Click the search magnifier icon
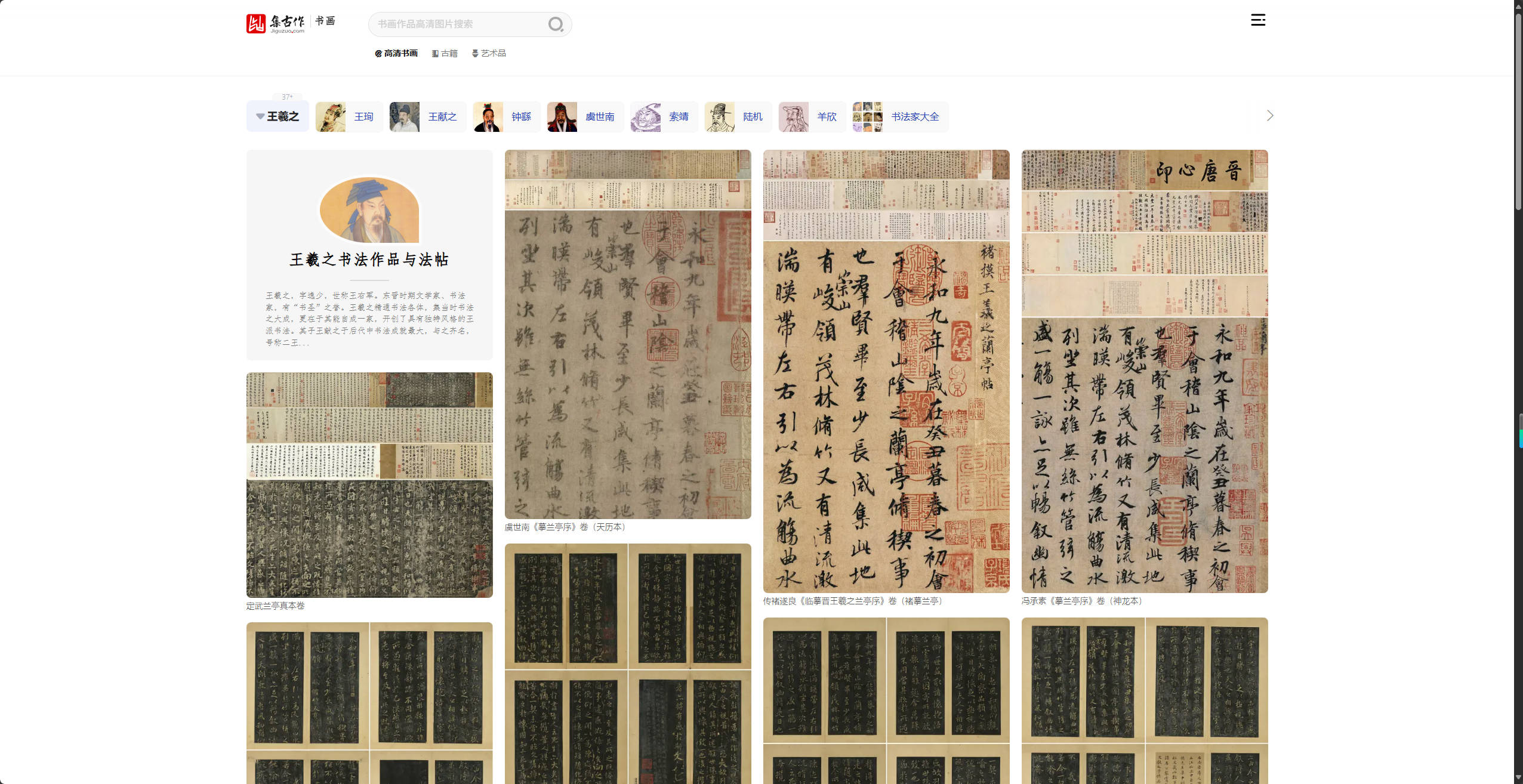Viewport: 1523px width, 784px height. pos(555,24)
